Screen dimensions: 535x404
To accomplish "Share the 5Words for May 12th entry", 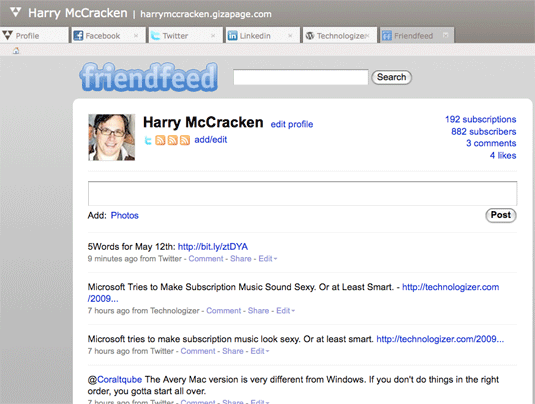I will point(241,259).
